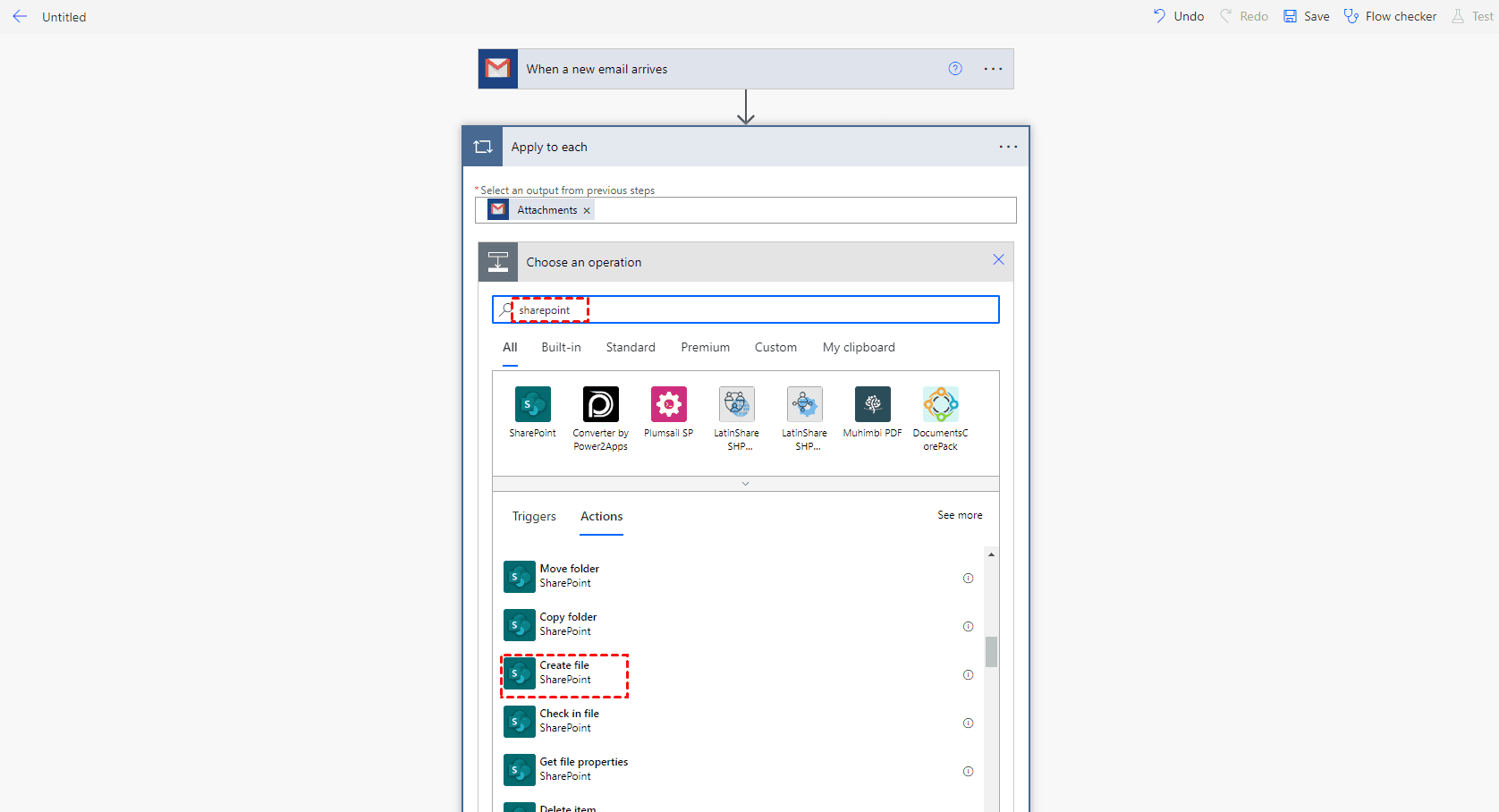Screen dimensions: 1499x812
Task: Remove the Attachments token
Action: tap(587, 211)
